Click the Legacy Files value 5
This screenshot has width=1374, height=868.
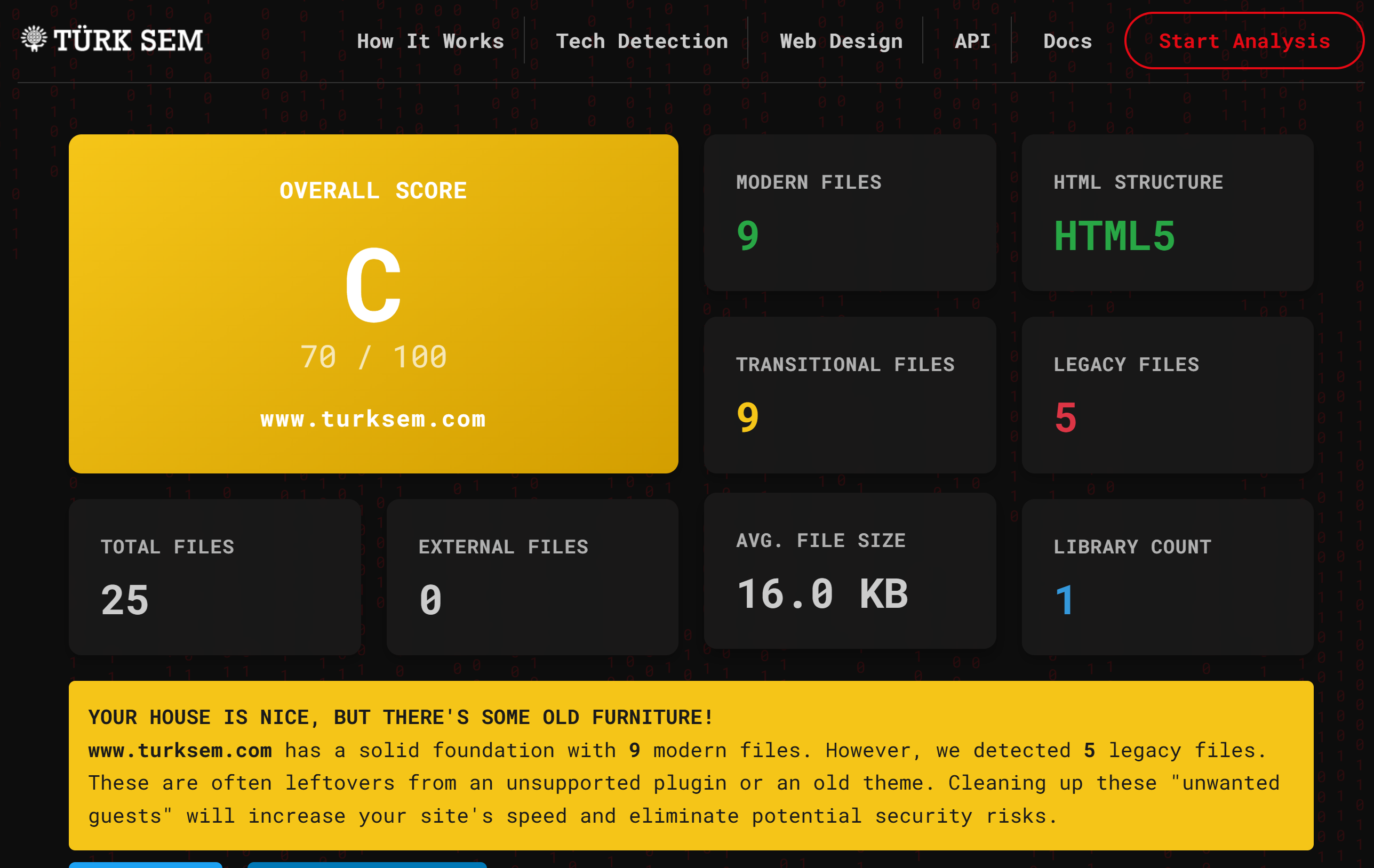point(1065,417)
